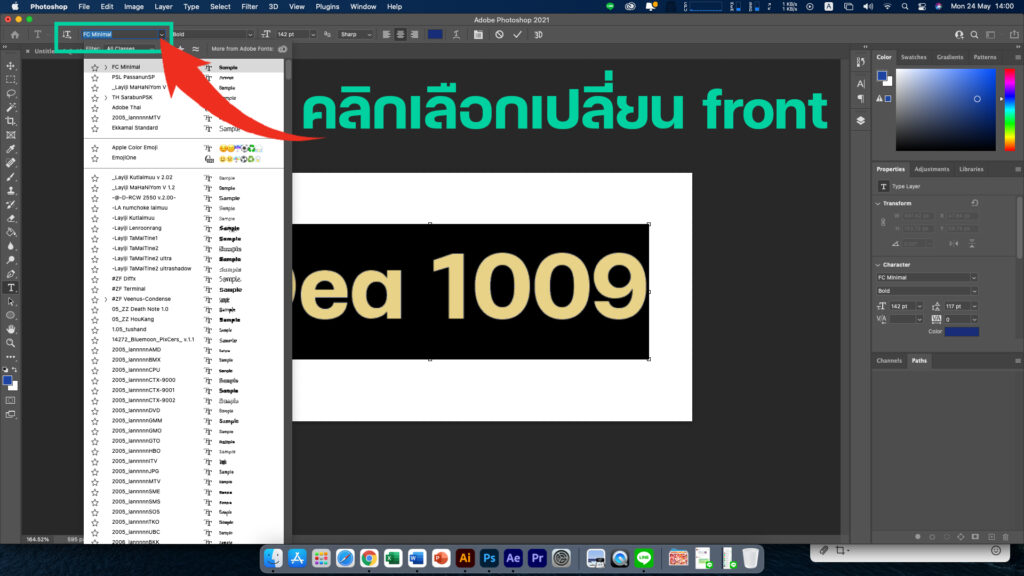Open Illustrator from the Dock
This screenshot has height=576, width=1024.
(x=465, y=558)
